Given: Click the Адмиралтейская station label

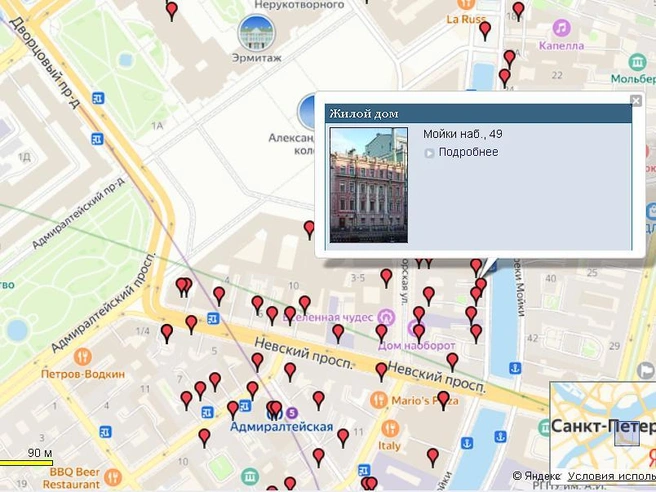Looking at the screenshot, I should [282, 427].
